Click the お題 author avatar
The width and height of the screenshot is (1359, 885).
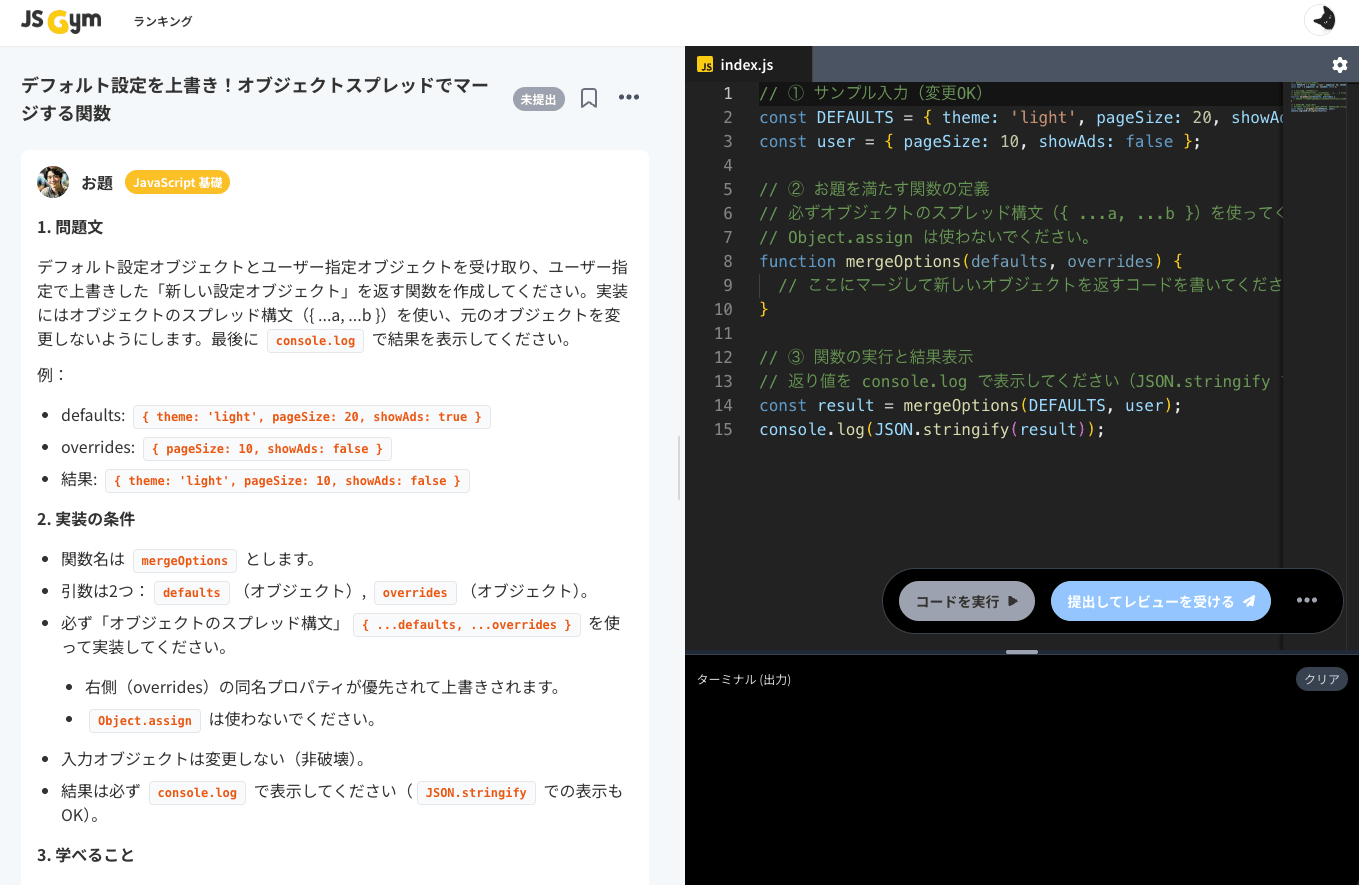(52, 181)
